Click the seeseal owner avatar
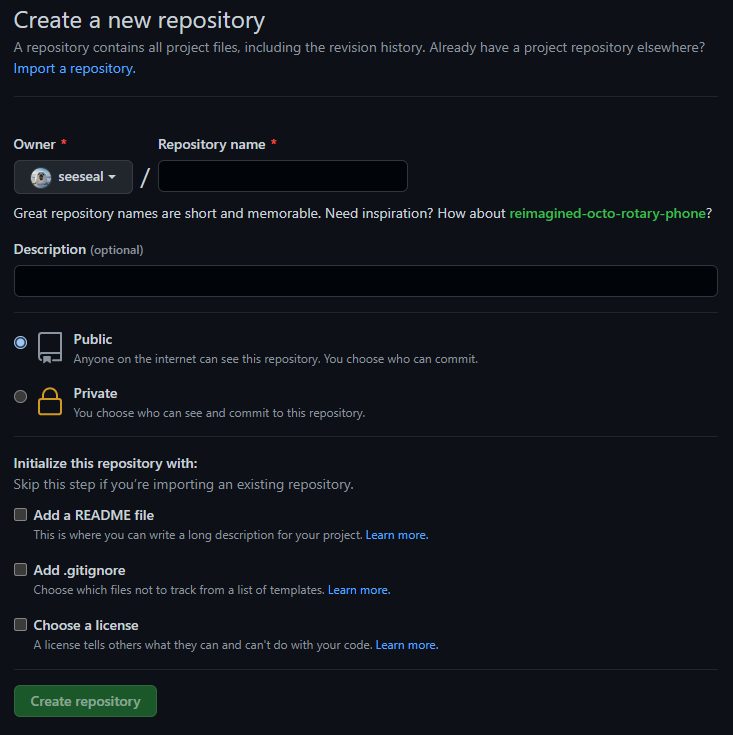733x735 pixels. [41, 178]
